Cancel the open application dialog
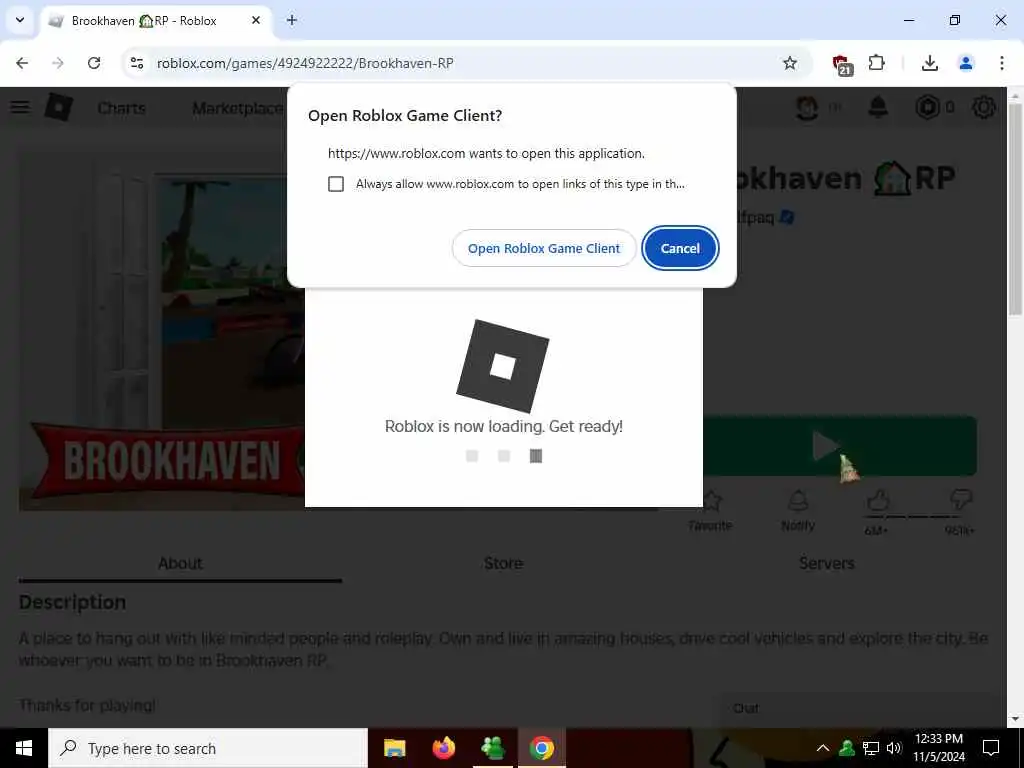1024x768 pixels. pos(680,248)
